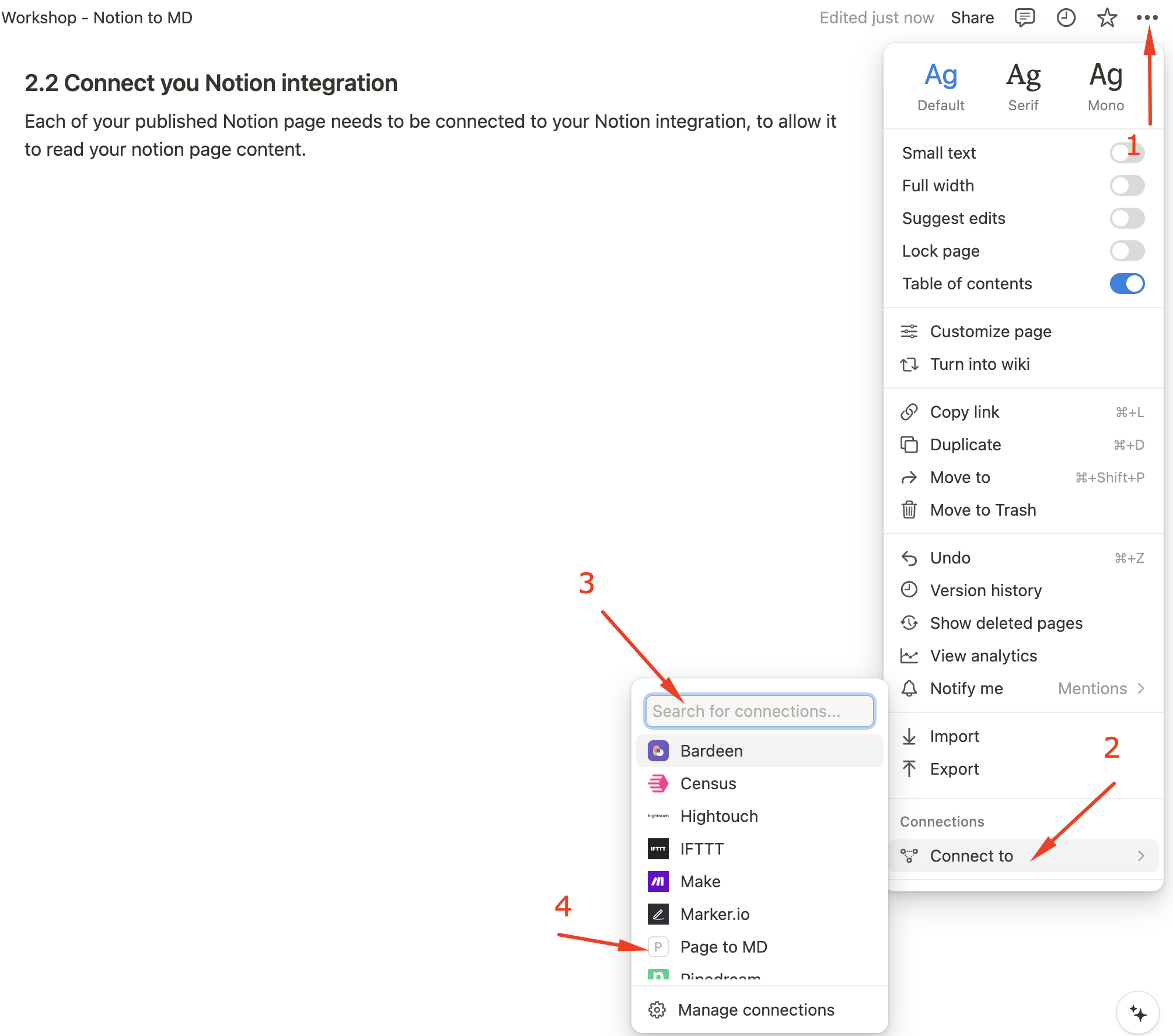Enable the Lock page toggle

pyautogui.click(x=1126, y=251)
